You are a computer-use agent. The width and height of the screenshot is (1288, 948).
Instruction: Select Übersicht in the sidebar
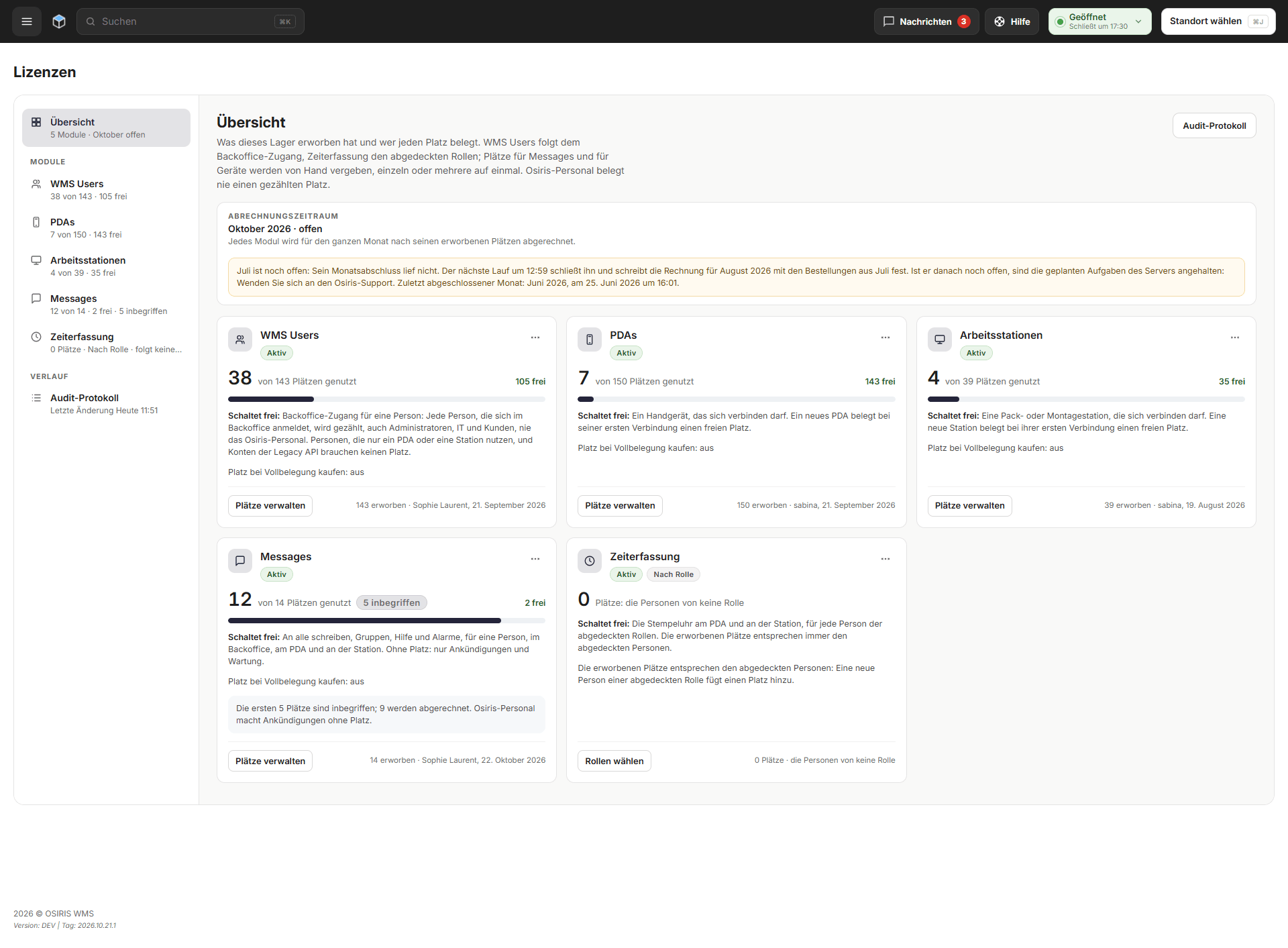[106, 127]
